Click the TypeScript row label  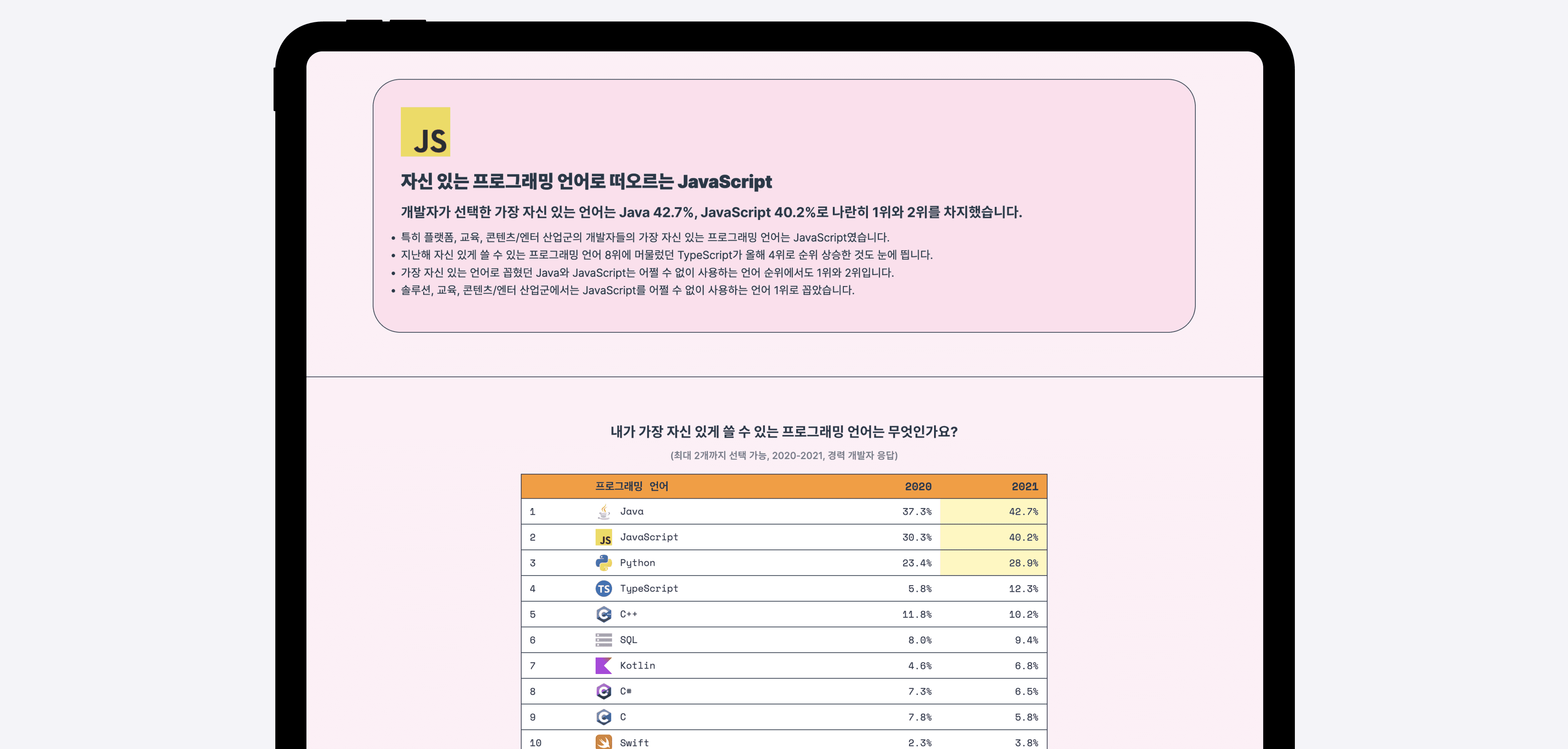(x=648, y=588)
